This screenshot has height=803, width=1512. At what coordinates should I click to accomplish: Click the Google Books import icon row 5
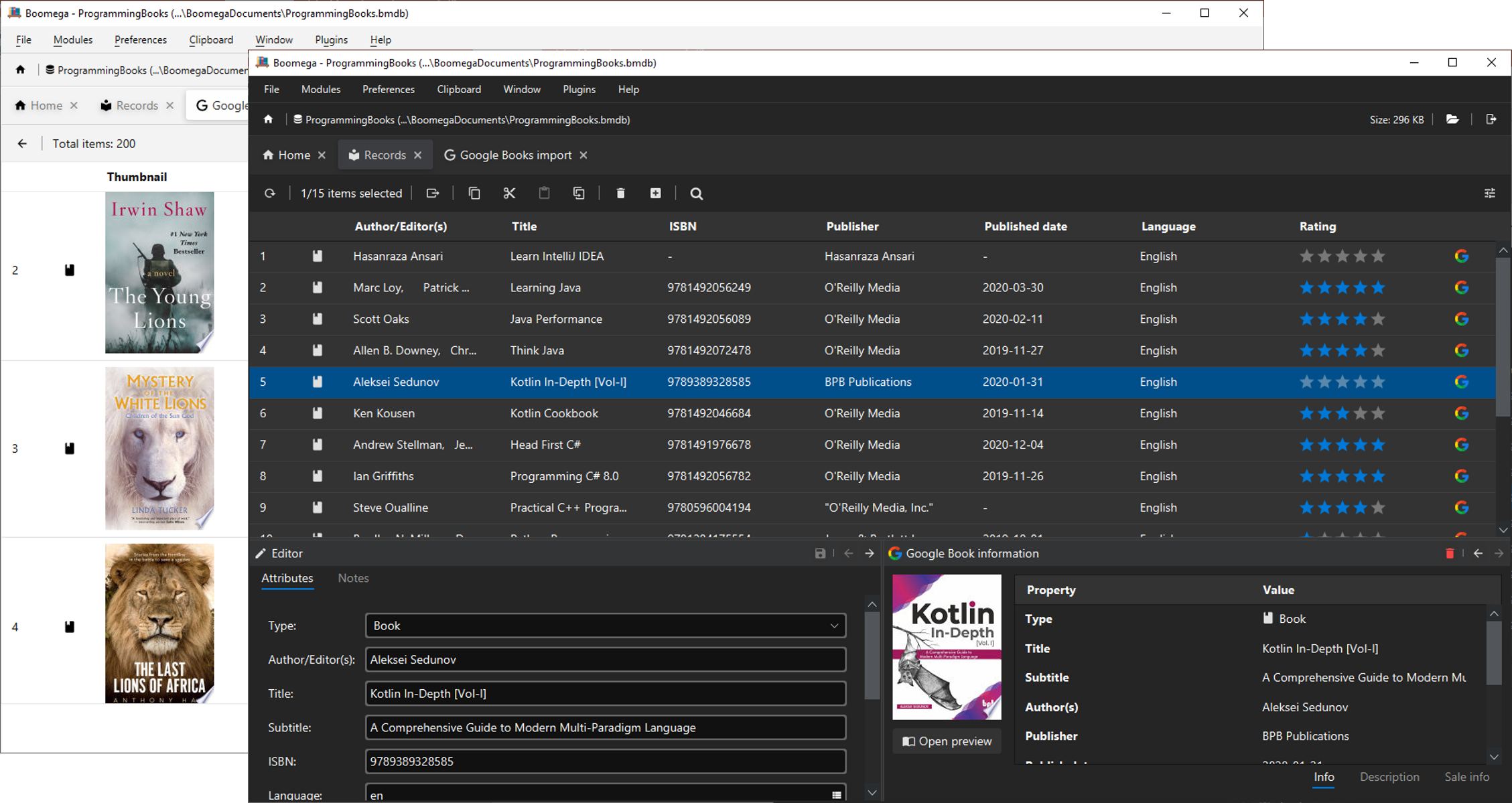click(1462, 382)
